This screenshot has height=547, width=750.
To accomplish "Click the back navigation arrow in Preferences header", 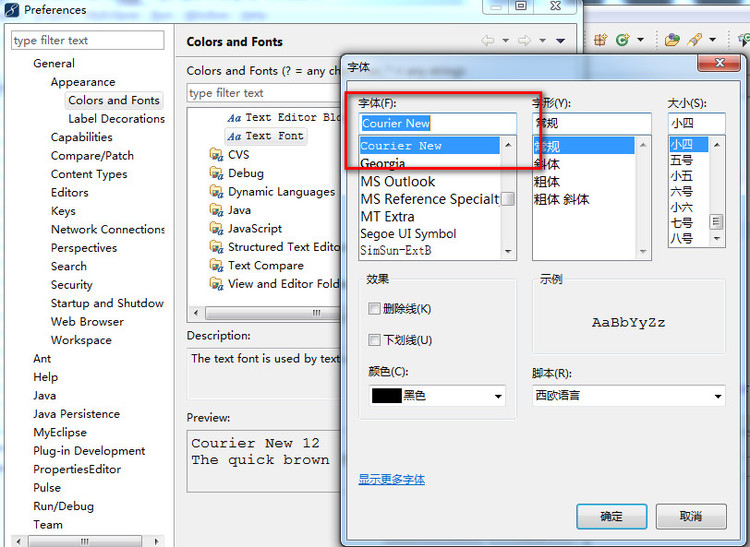I will click(x=487, y=41).
